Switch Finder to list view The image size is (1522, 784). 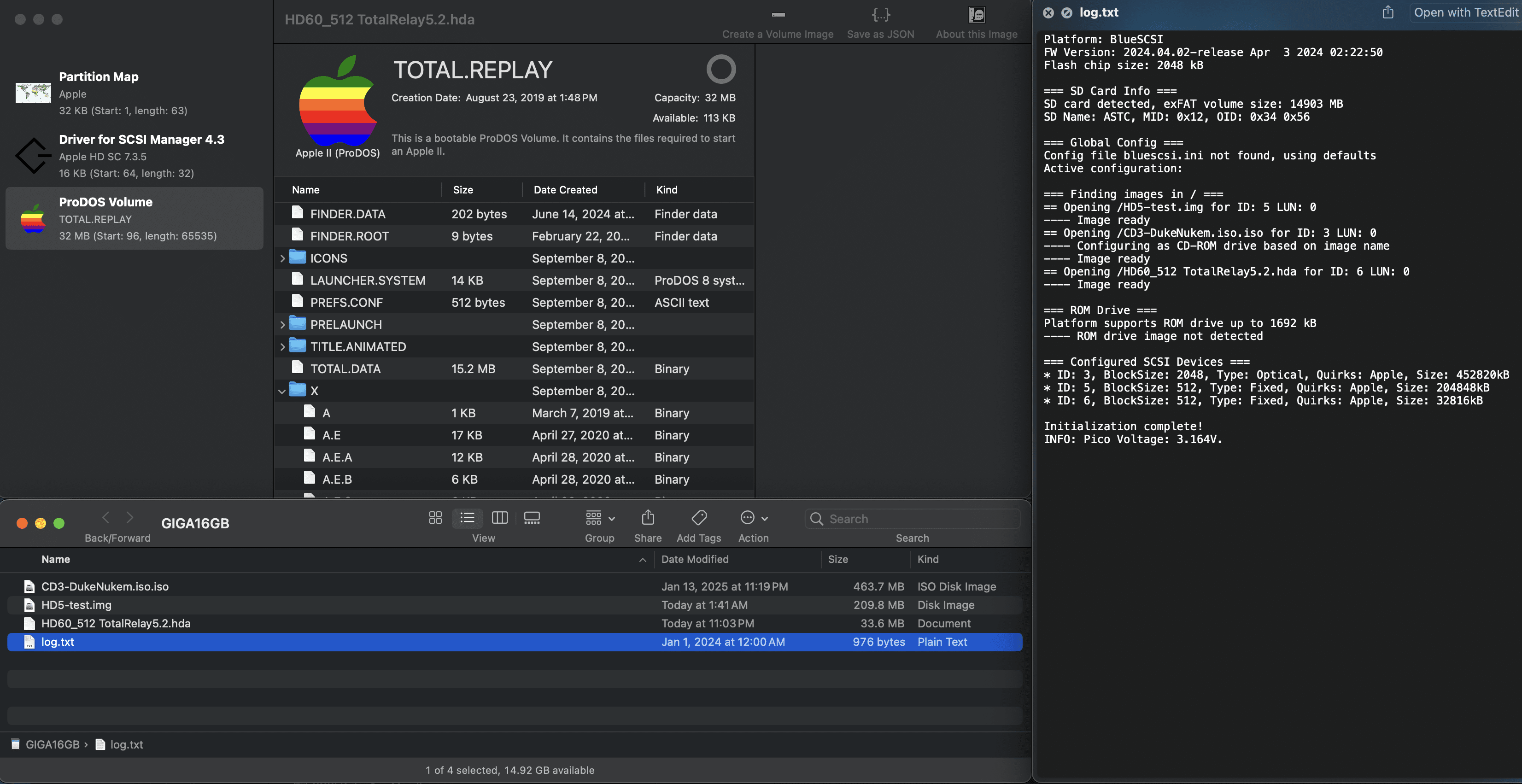coord(468,518)
